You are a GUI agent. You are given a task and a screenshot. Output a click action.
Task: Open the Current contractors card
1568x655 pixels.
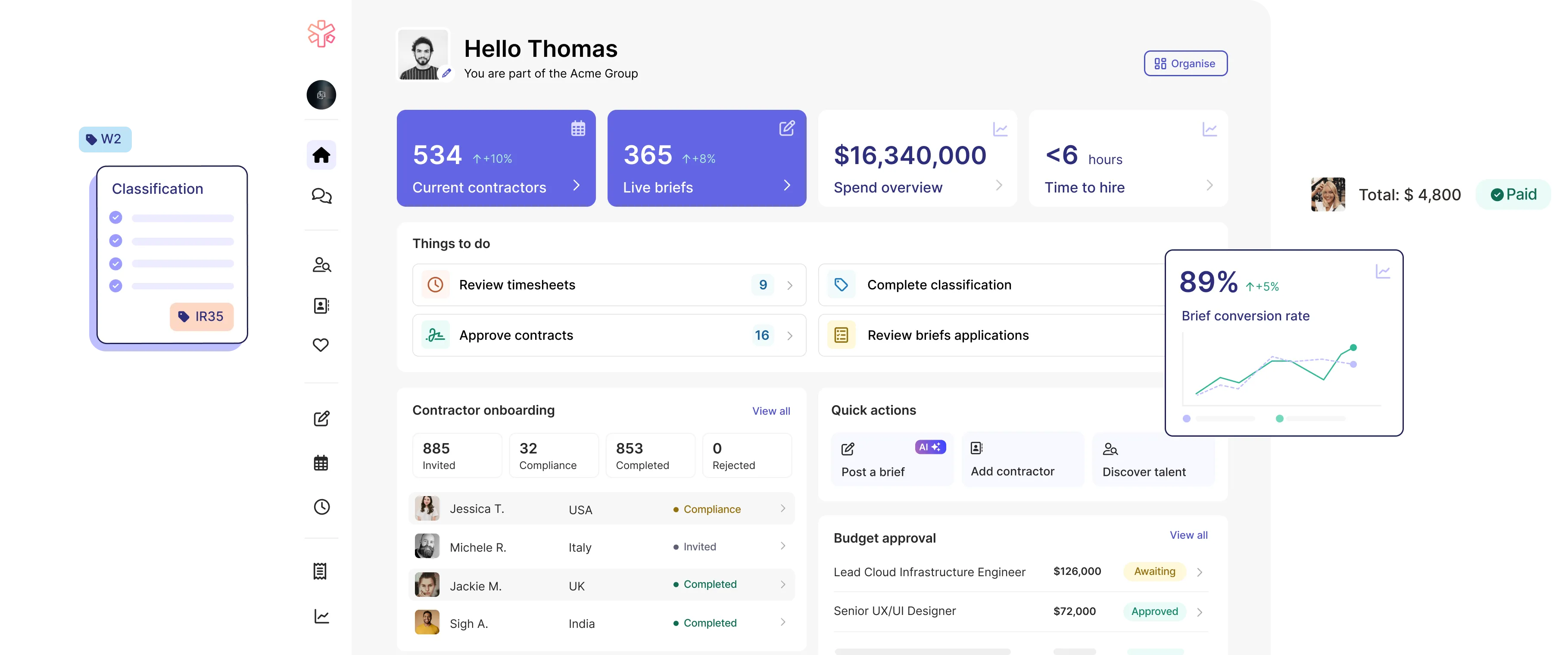tap(496, 158)
